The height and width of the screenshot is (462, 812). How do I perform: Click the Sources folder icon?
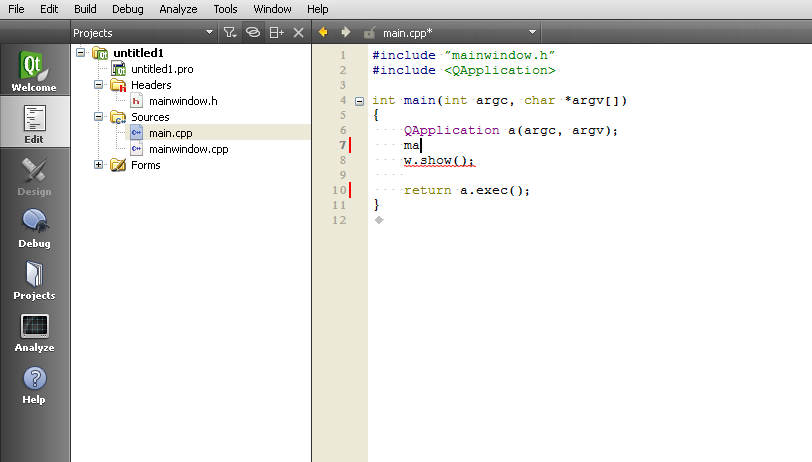(x=118, y=117)
